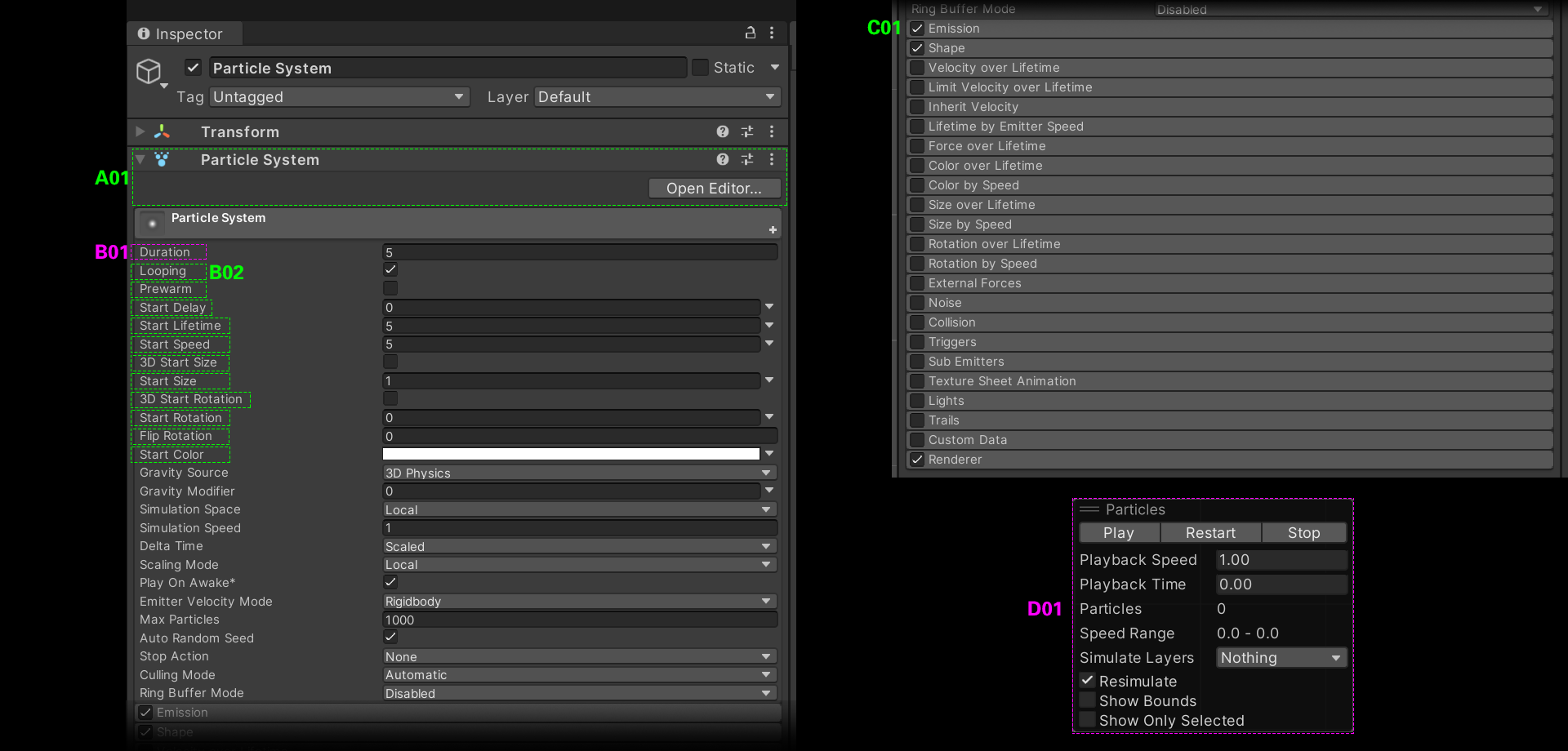The width and height of the screenshot is (1568, 751).
Task: Click the GameObject name field
Action: tap(448, 68)
